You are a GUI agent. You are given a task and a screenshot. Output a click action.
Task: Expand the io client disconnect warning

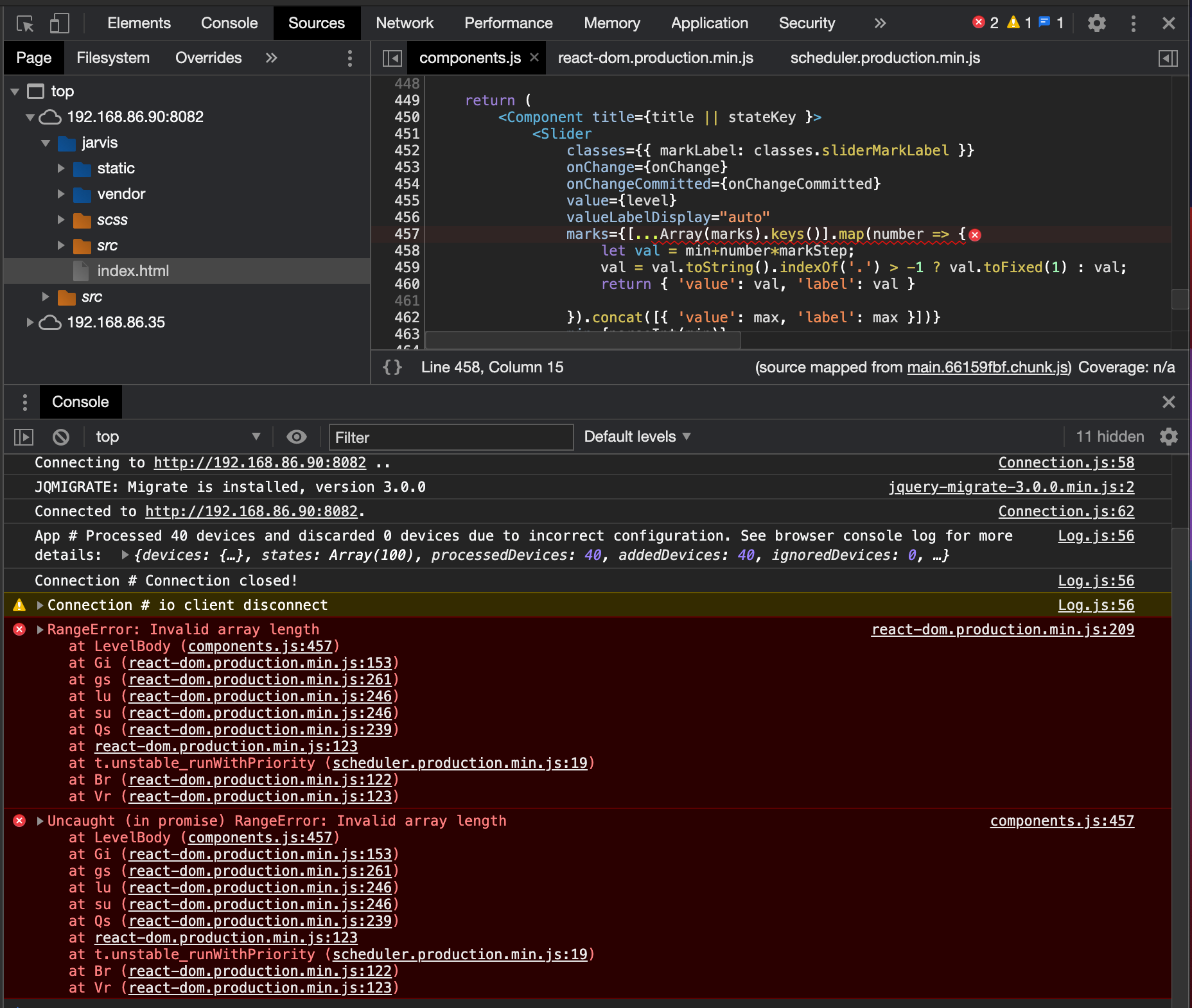pos(40,605)
